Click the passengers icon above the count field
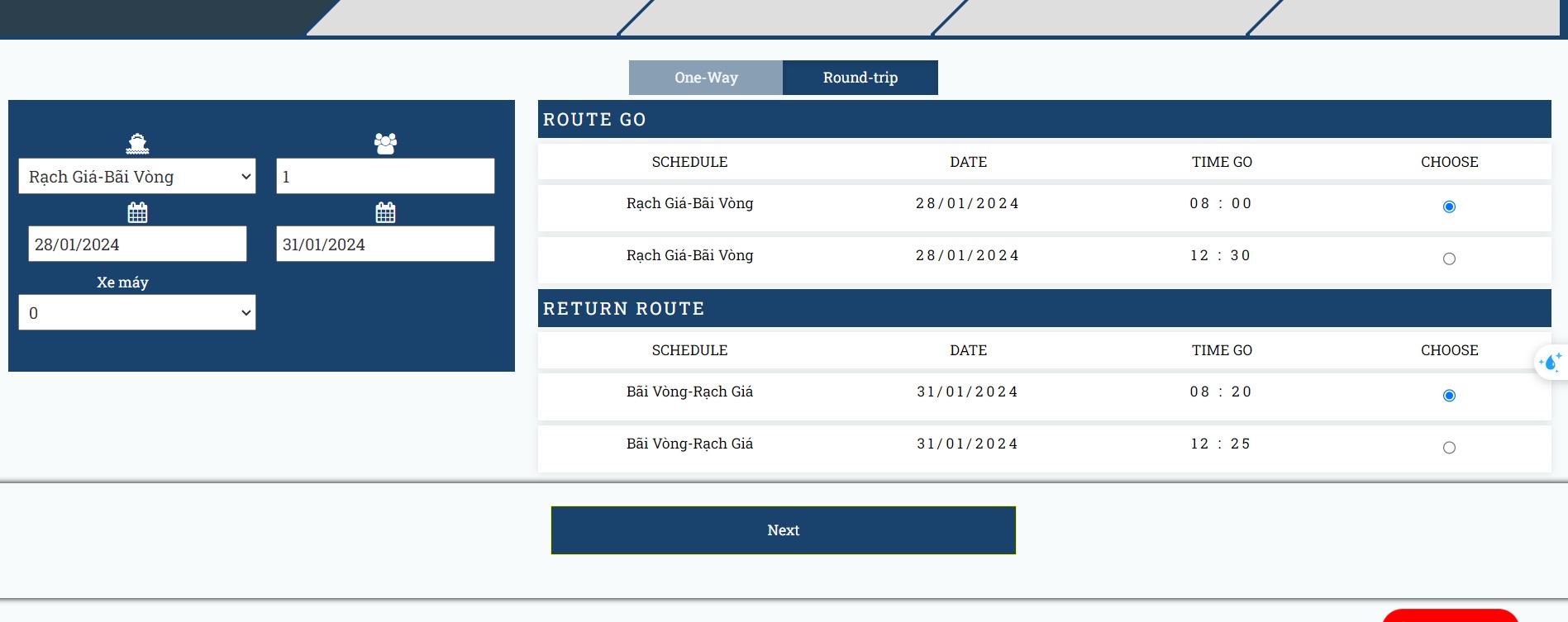Screen dimensions: 1568x622 (385, 142)
